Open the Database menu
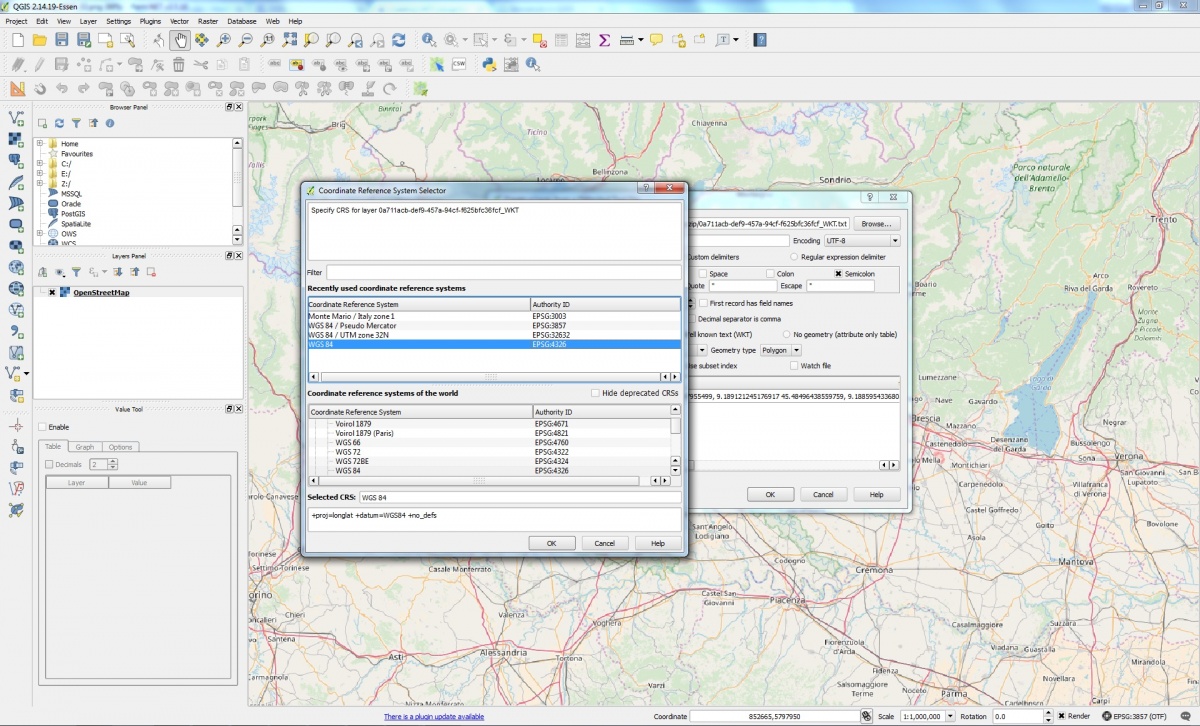 [x=241, y=20]
